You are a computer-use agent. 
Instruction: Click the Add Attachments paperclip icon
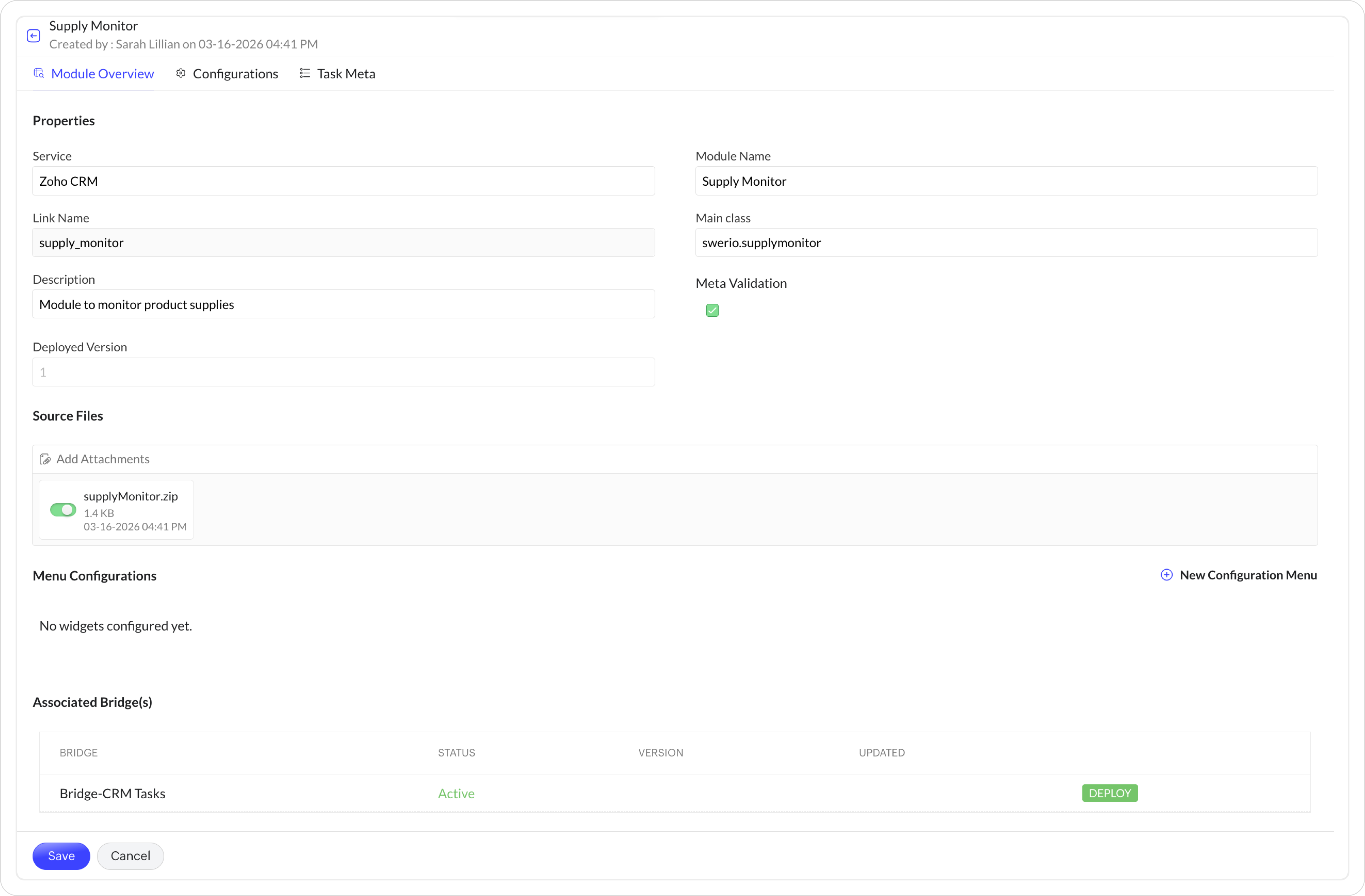pyautogui.click(x=45, y=459)
